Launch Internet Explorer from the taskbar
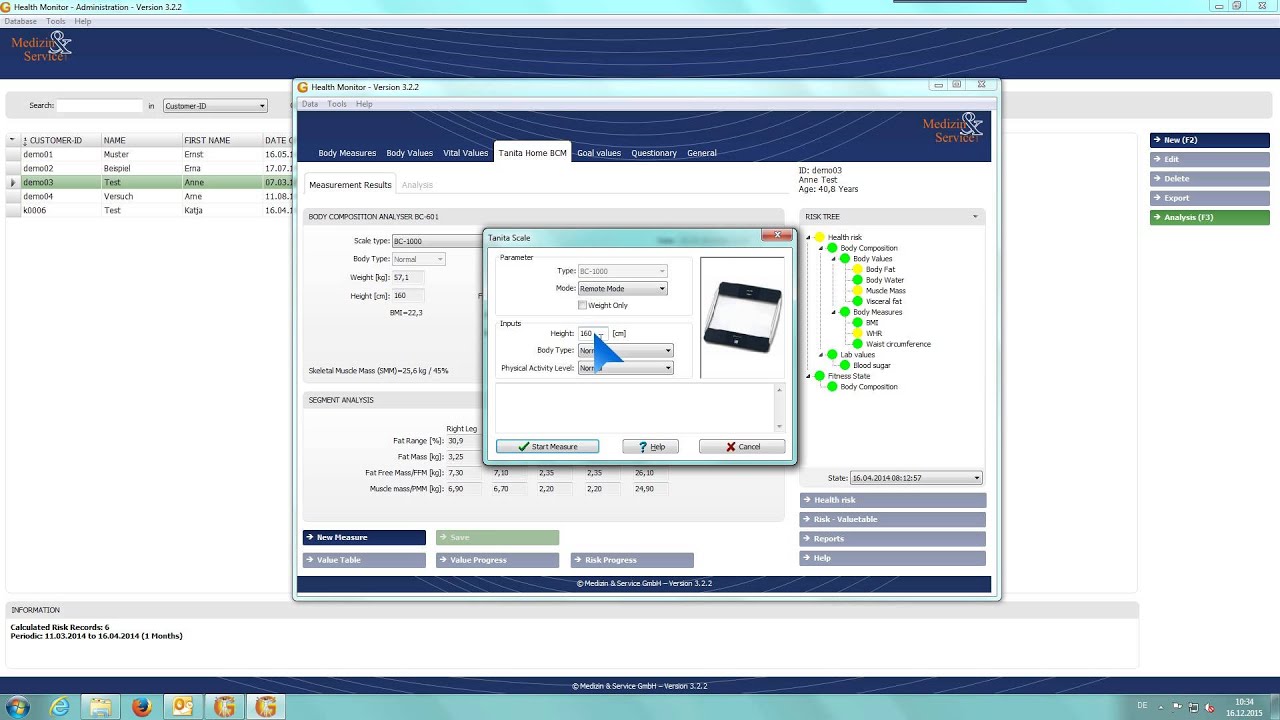The width and height of the screenshot is (1280, 720). coord(60,707)
